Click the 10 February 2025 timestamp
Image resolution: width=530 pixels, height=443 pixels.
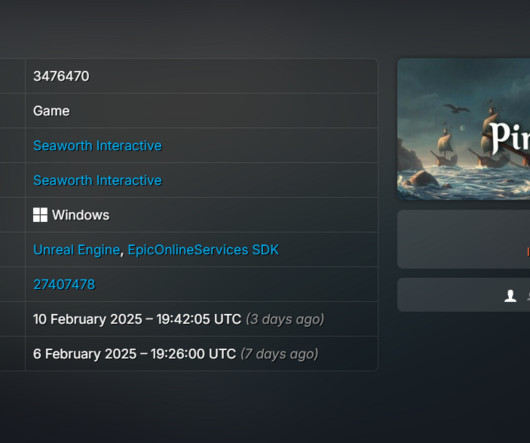pyautogui.click(x=137, y=319)
